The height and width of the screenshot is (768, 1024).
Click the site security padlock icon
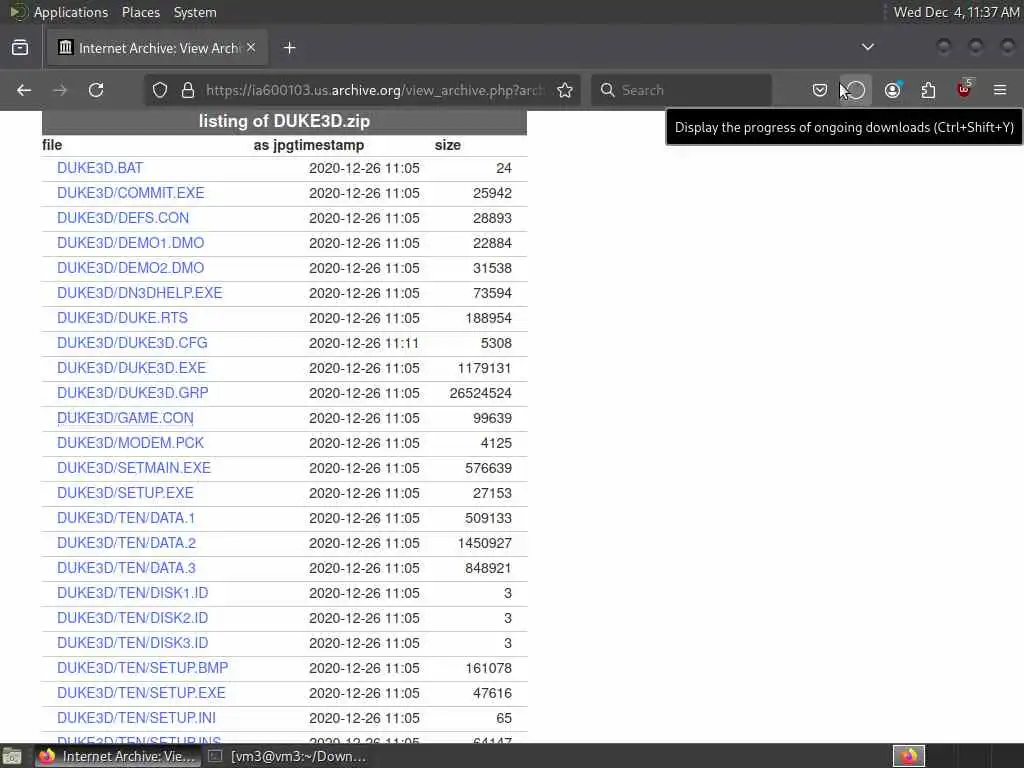(188, 90)
